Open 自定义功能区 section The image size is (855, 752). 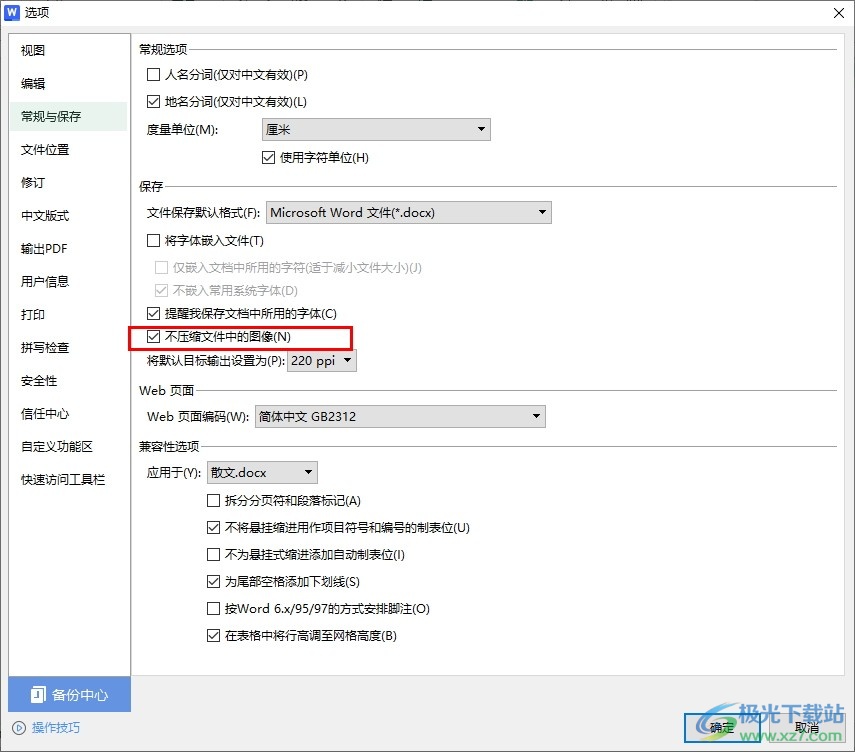[57, 447]
